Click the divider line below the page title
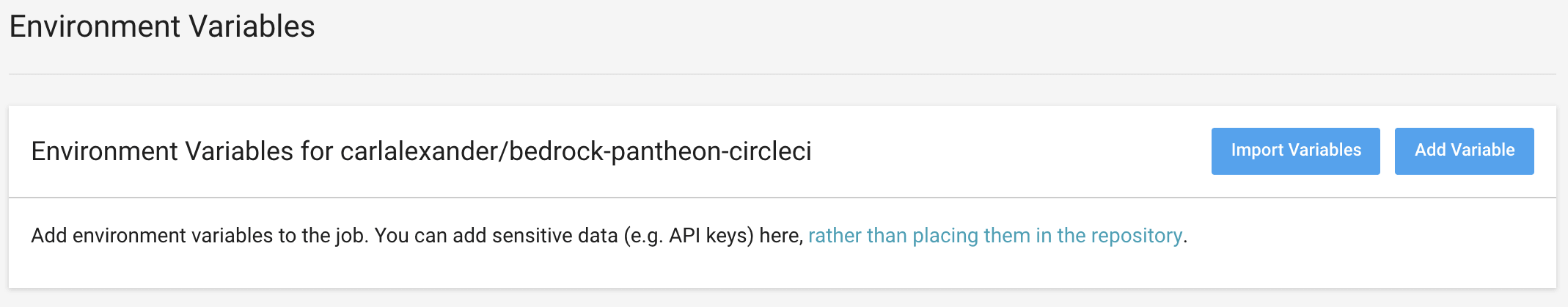This screenshot has width=1568, height=307. (782, 74)
